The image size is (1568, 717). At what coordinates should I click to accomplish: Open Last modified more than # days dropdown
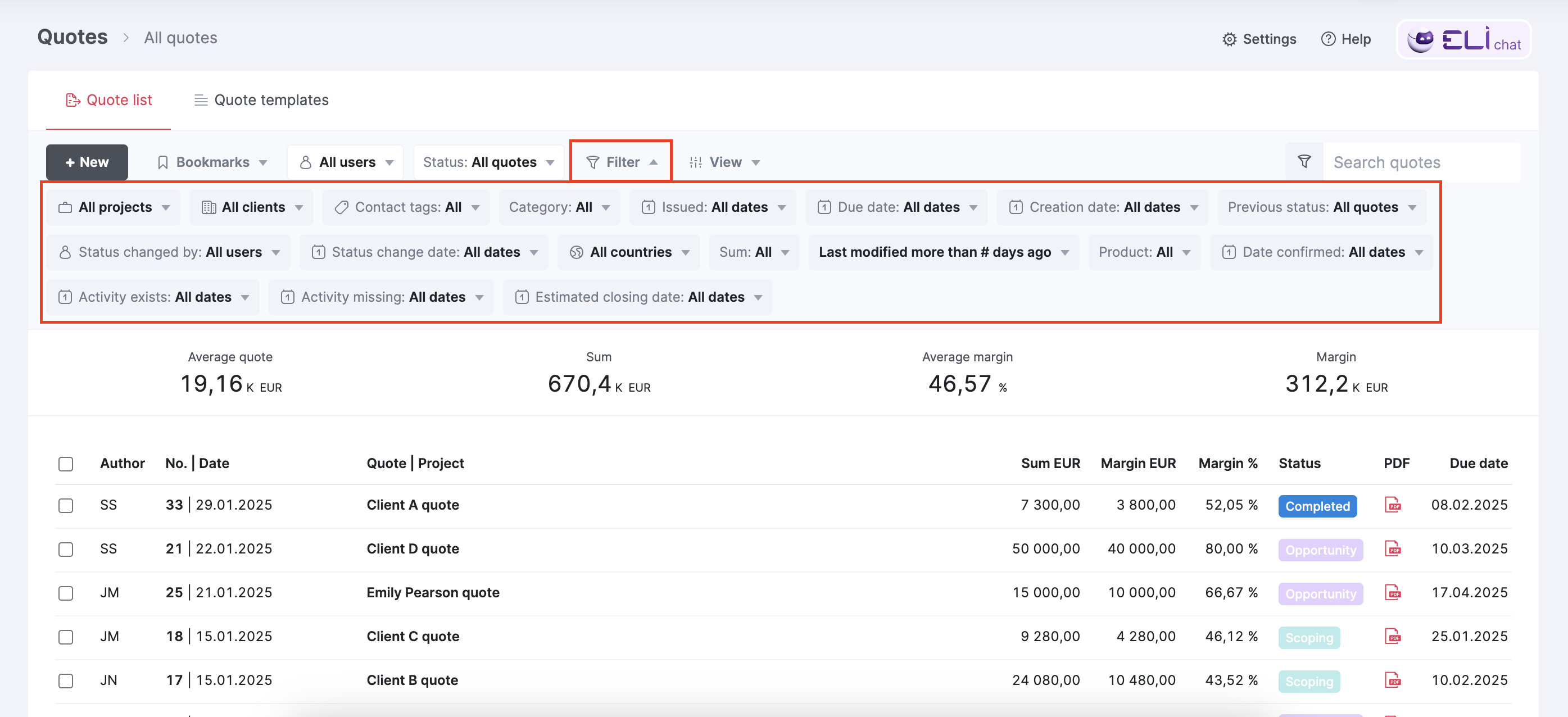coord(944,253)
